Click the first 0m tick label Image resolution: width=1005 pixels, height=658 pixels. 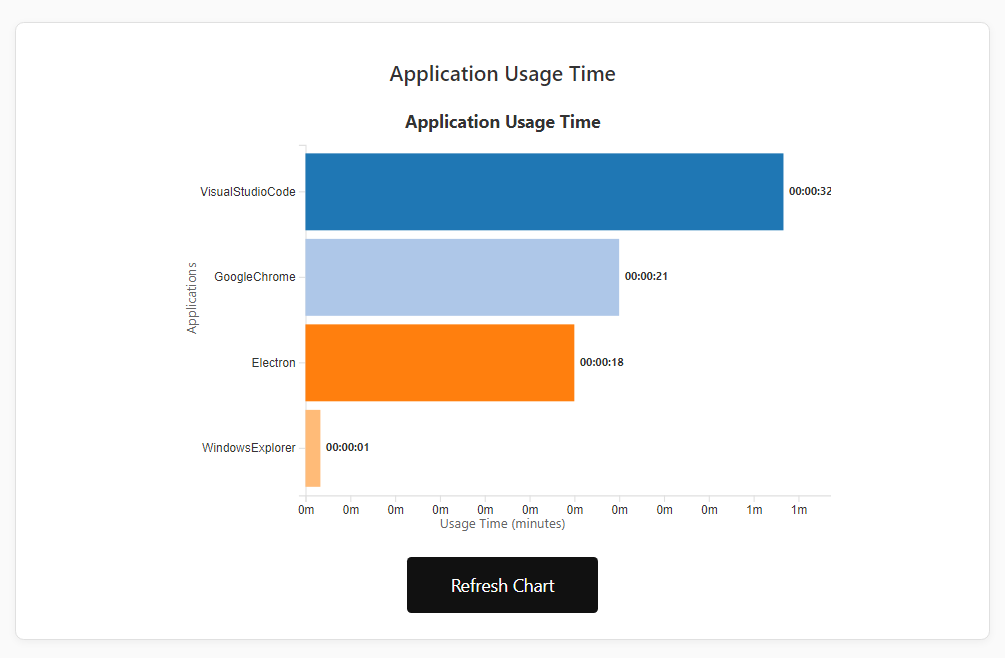(x=306, y=509)
